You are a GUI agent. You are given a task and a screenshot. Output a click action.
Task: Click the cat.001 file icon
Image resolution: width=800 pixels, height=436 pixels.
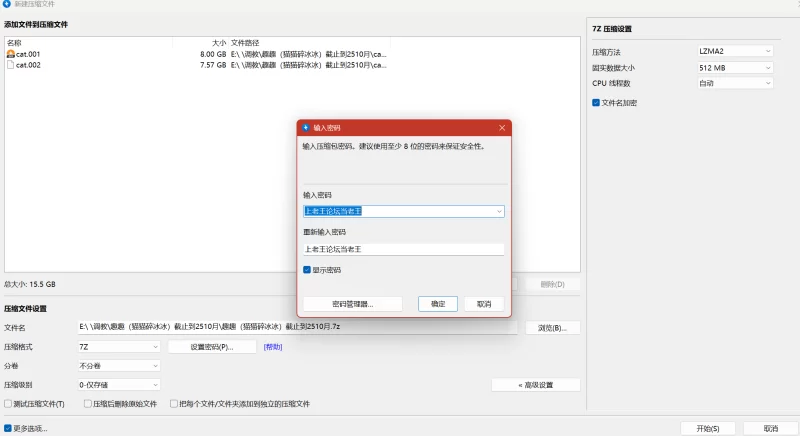[11, 54]
